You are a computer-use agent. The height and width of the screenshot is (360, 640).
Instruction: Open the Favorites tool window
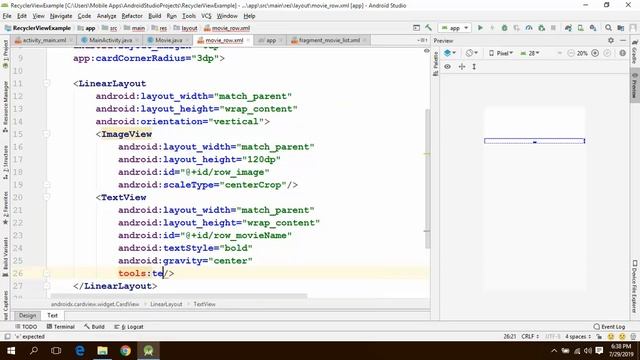point(5,208)
